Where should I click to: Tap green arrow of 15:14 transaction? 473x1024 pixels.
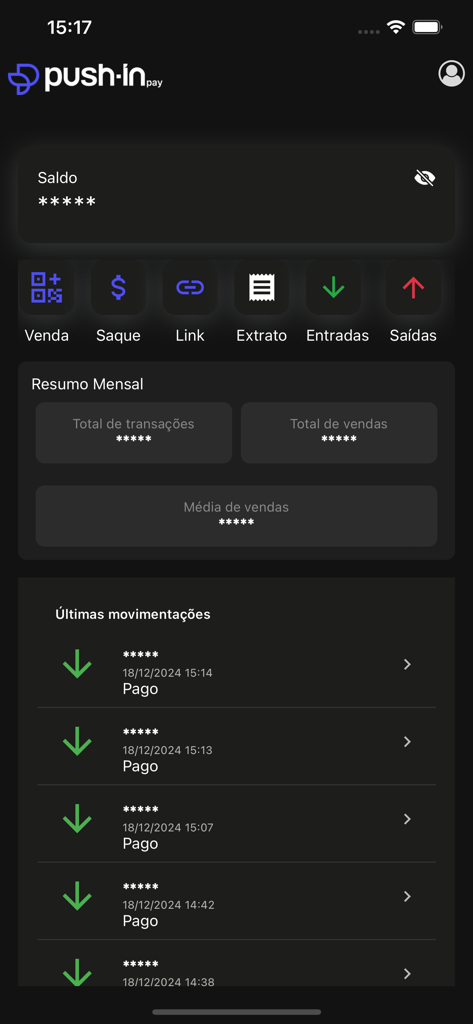tap(77, 664)
